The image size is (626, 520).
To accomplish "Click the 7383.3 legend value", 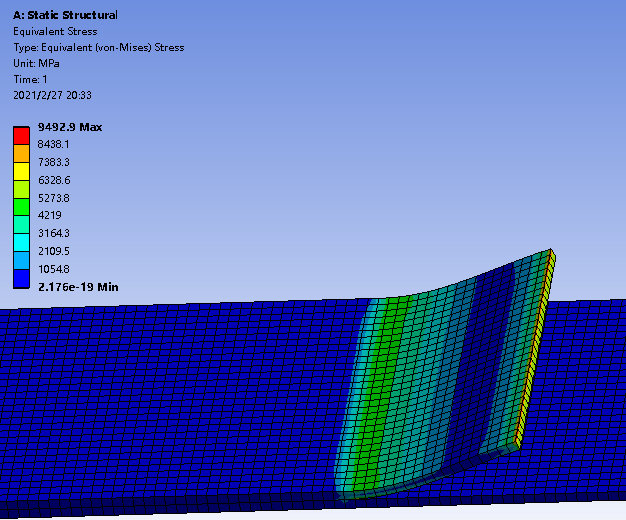I will click(x=54, y=162).
